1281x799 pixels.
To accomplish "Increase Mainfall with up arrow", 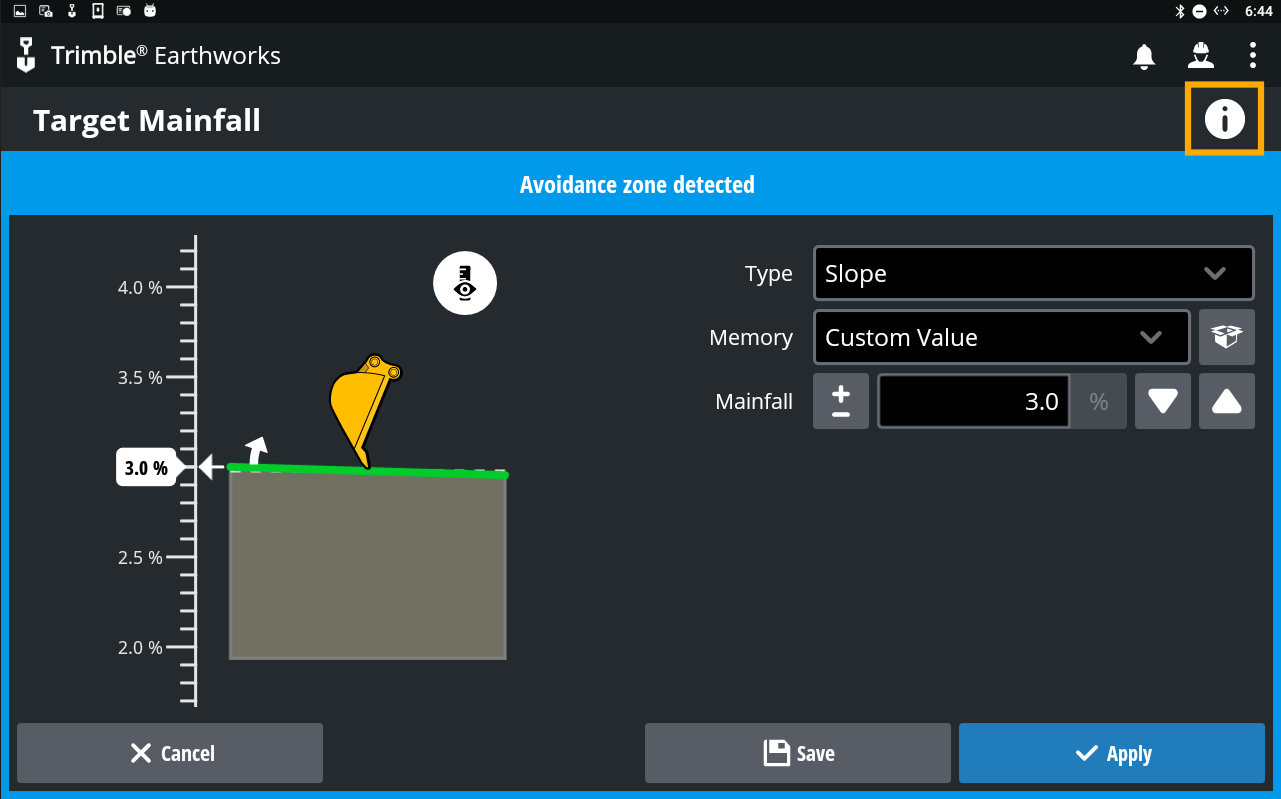I will [1226, 401].
